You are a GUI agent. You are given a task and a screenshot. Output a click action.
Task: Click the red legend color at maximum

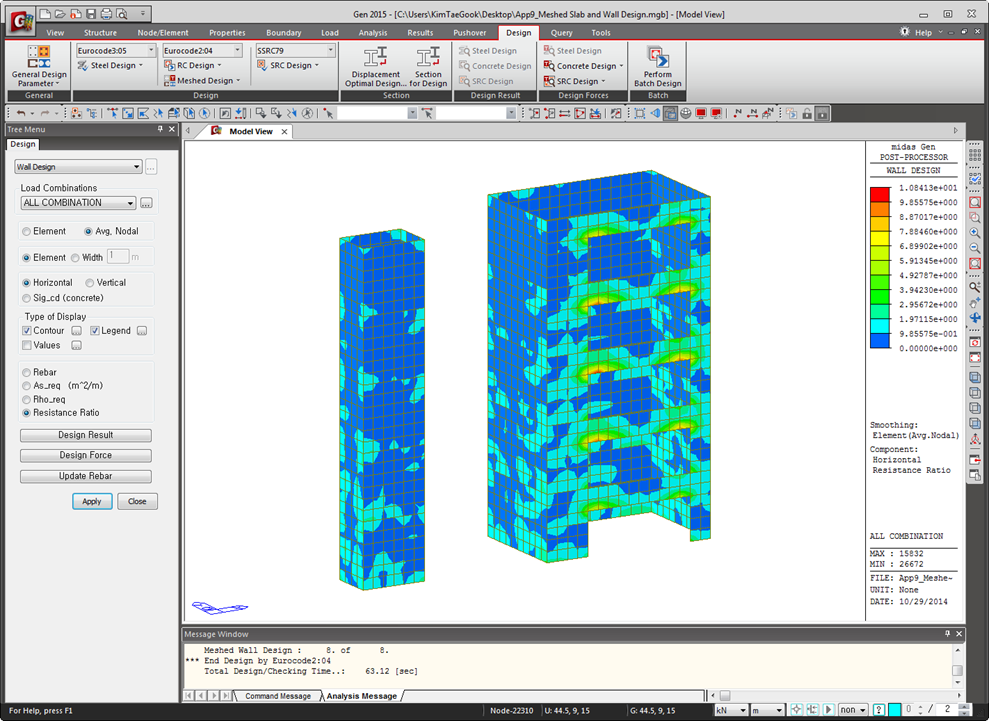coord(880,194)
